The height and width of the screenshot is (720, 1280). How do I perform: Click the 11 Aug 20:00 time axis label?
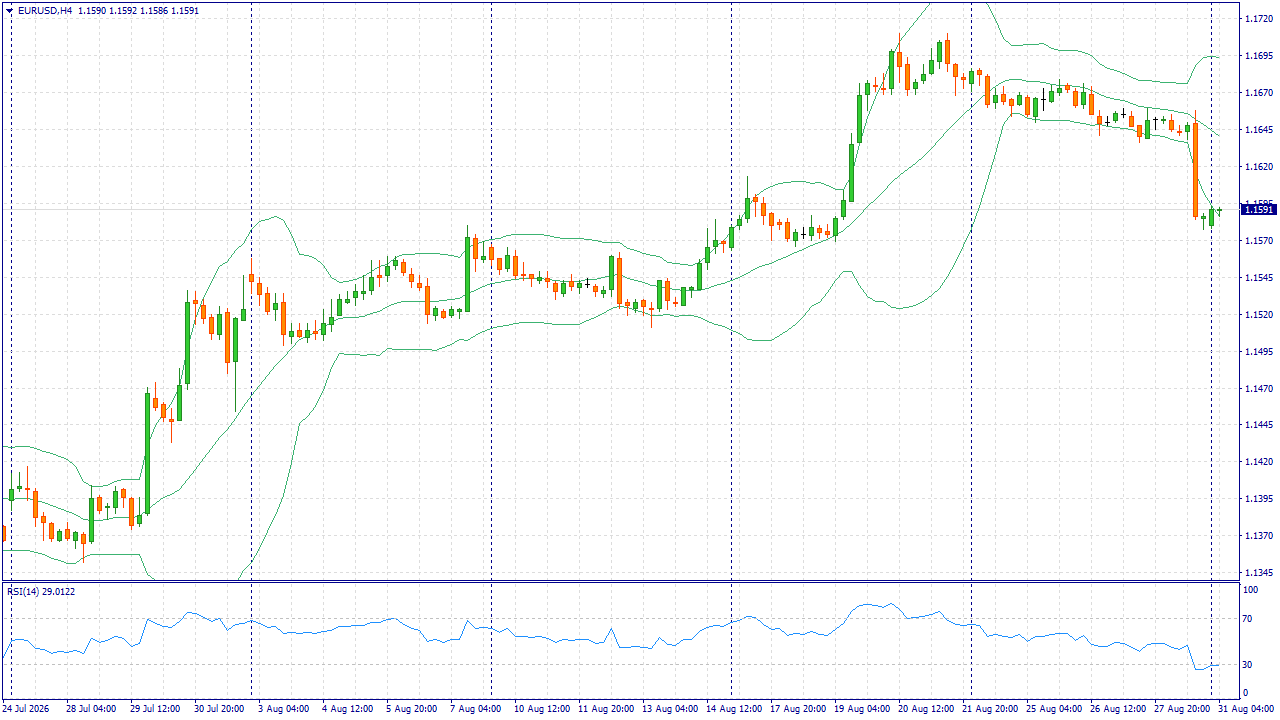pos(605,709)
